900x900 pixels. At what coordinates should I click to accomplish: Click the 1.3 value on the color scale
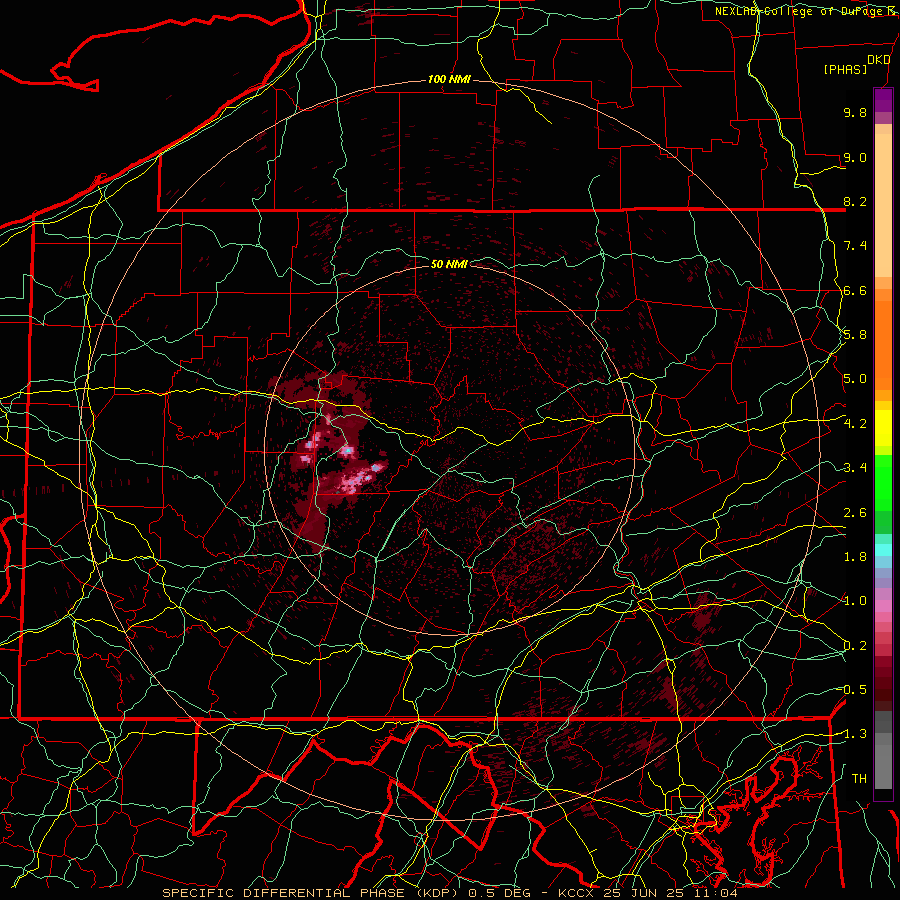pos(854,734)
